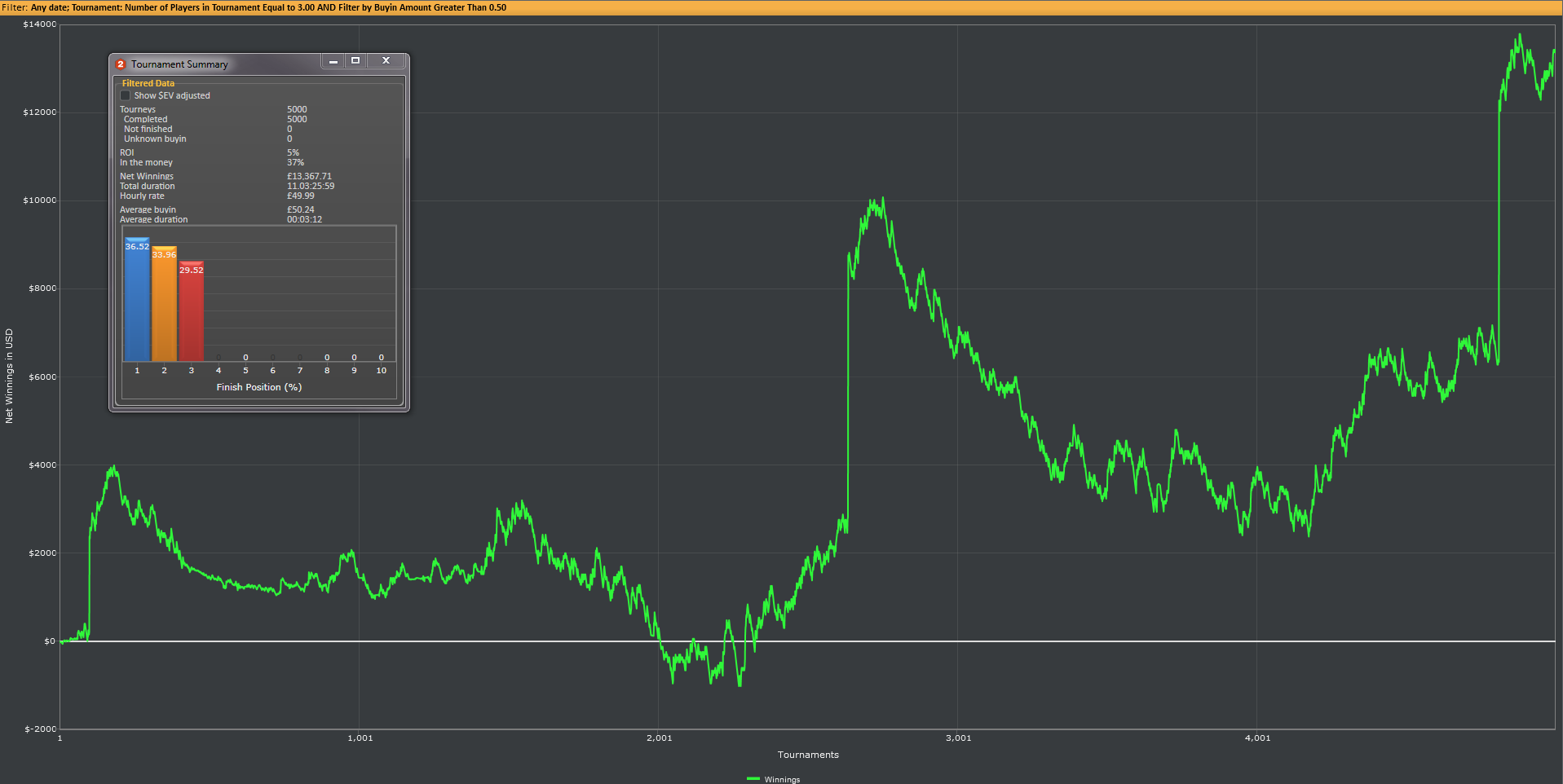Select the Not finished label
The height and width of the screenshot is (784, 1563).
pyautogui.click(x=148, y=129)
